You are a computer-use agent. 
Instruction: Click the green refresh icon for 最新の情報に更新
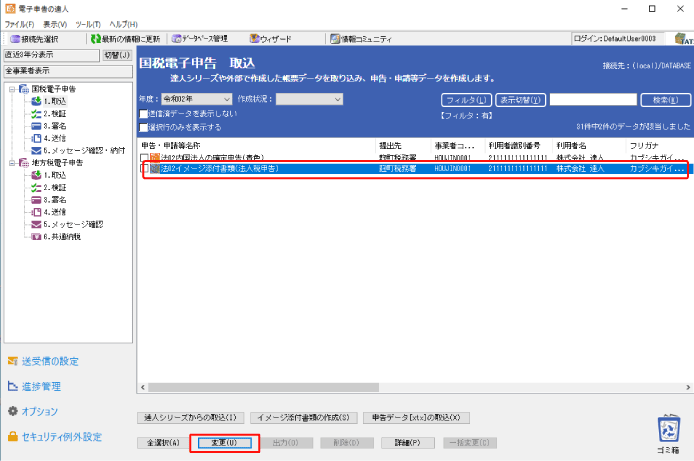point(95,39)
